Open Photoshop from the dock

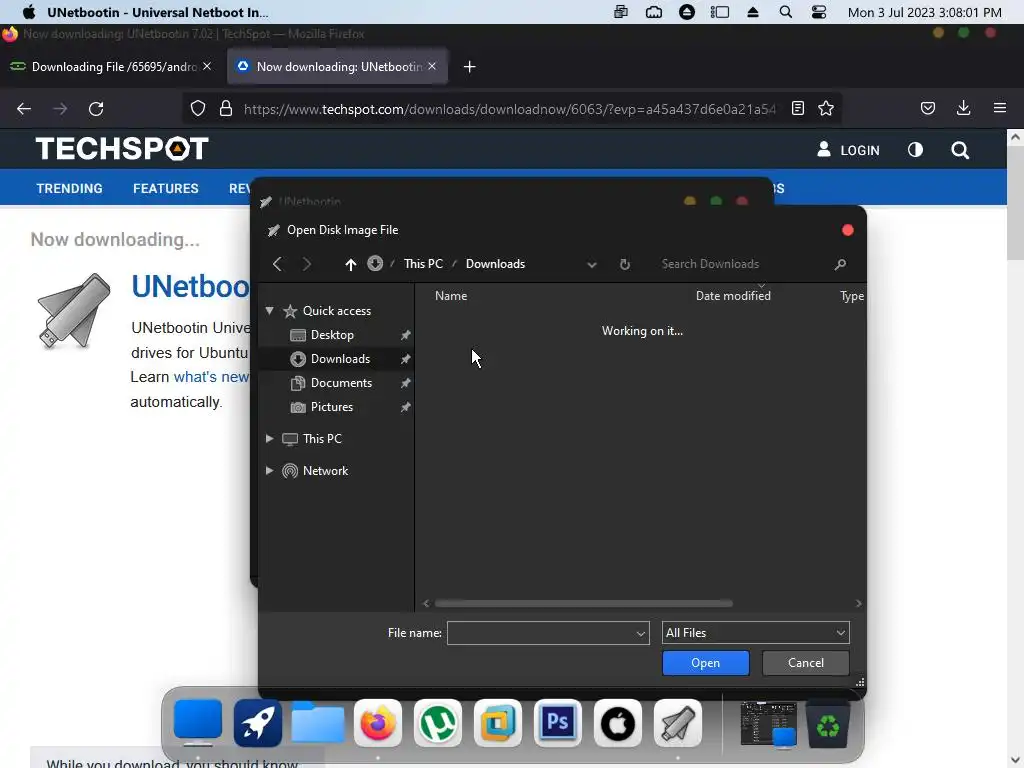tap(558, 723)
